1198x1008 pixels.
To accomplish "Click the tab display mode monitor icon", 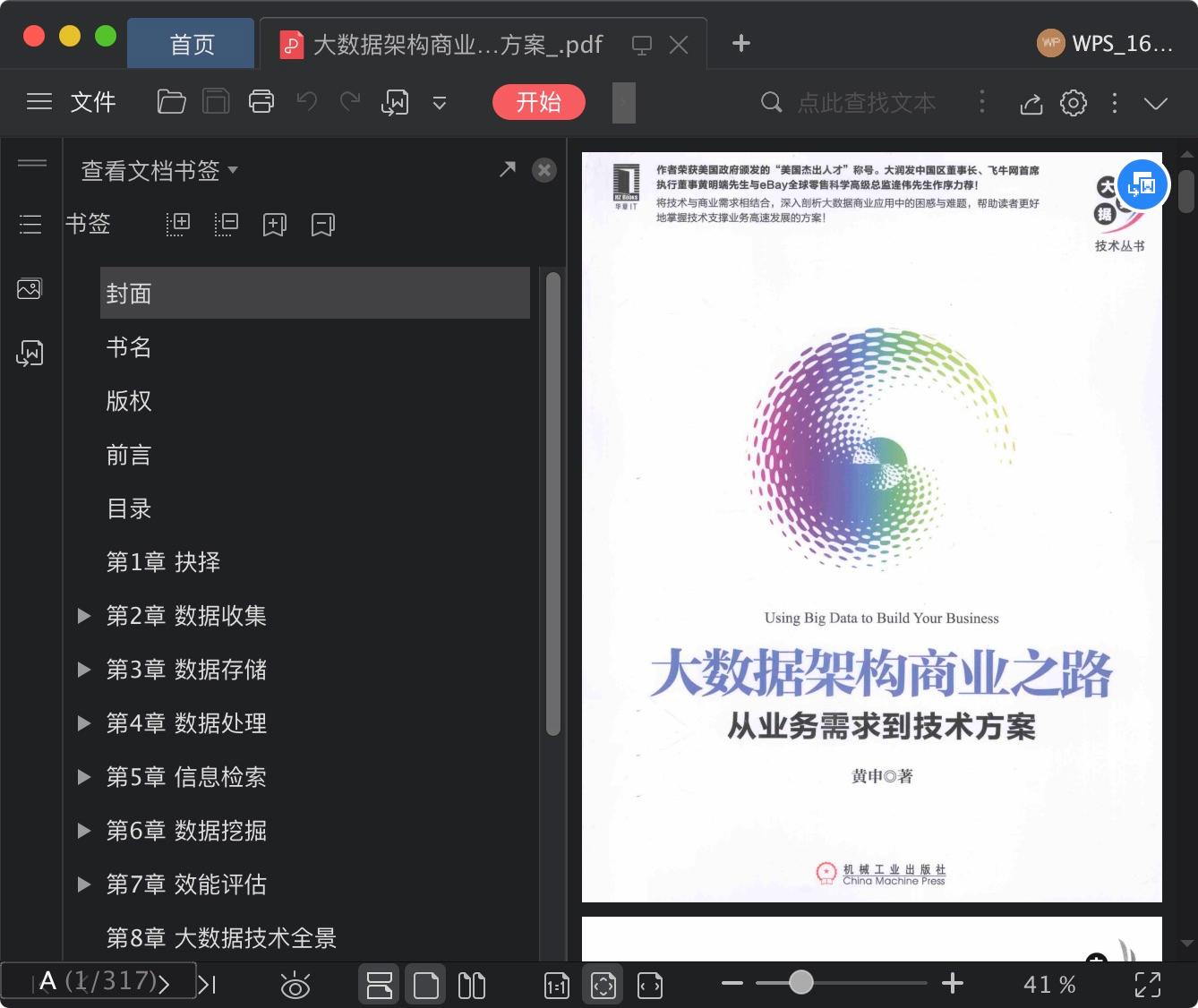I will [x=642, y=45].
